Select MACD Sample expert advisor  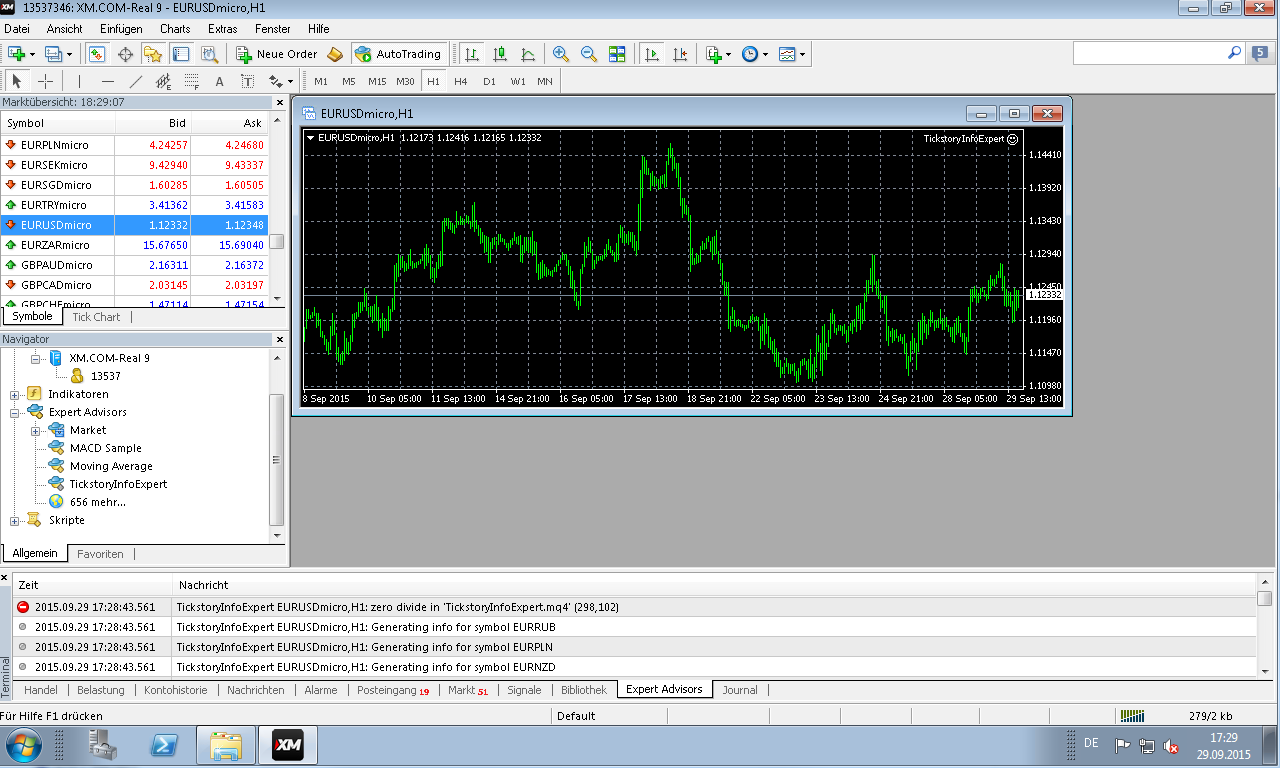[105, 448]
